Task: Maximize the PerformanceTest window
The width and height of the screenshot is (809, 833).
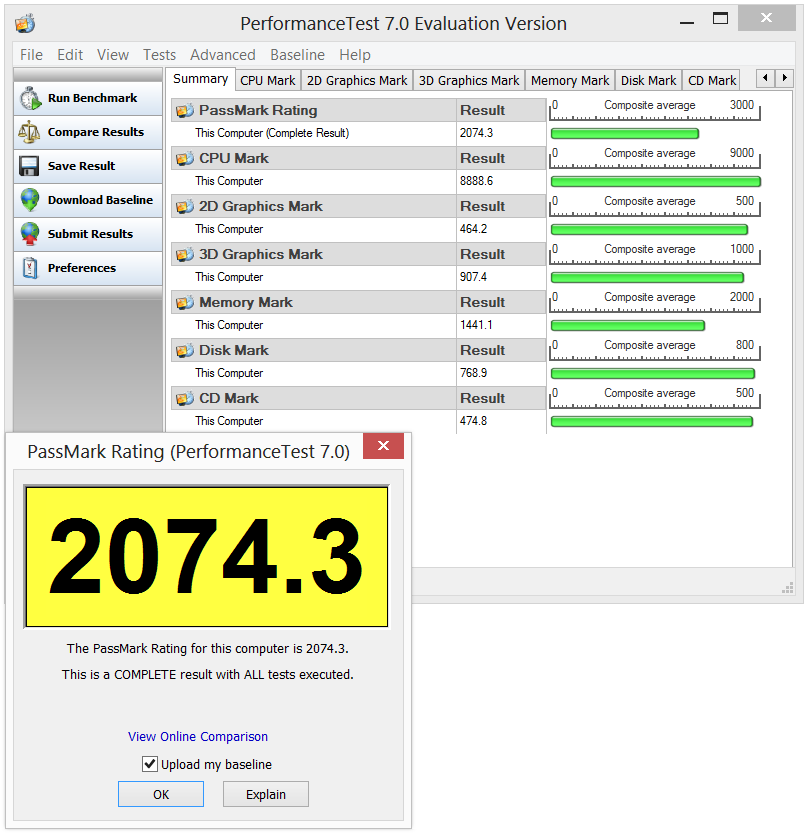Action: [720, 19]
